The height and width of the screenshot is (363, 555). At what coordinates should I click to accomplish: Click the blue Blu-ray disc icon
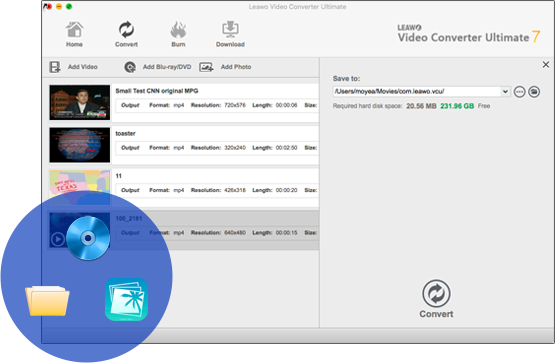[x=88, y=238]
